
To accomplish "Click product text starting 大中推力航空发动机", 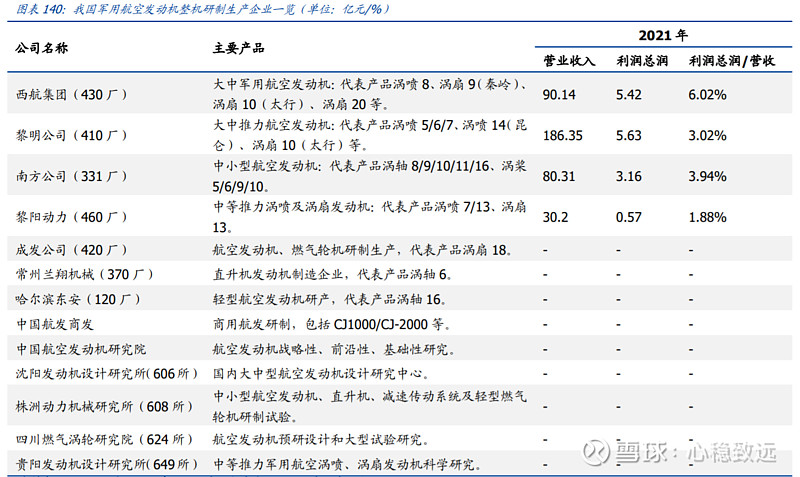I will (x=370, y=135).
